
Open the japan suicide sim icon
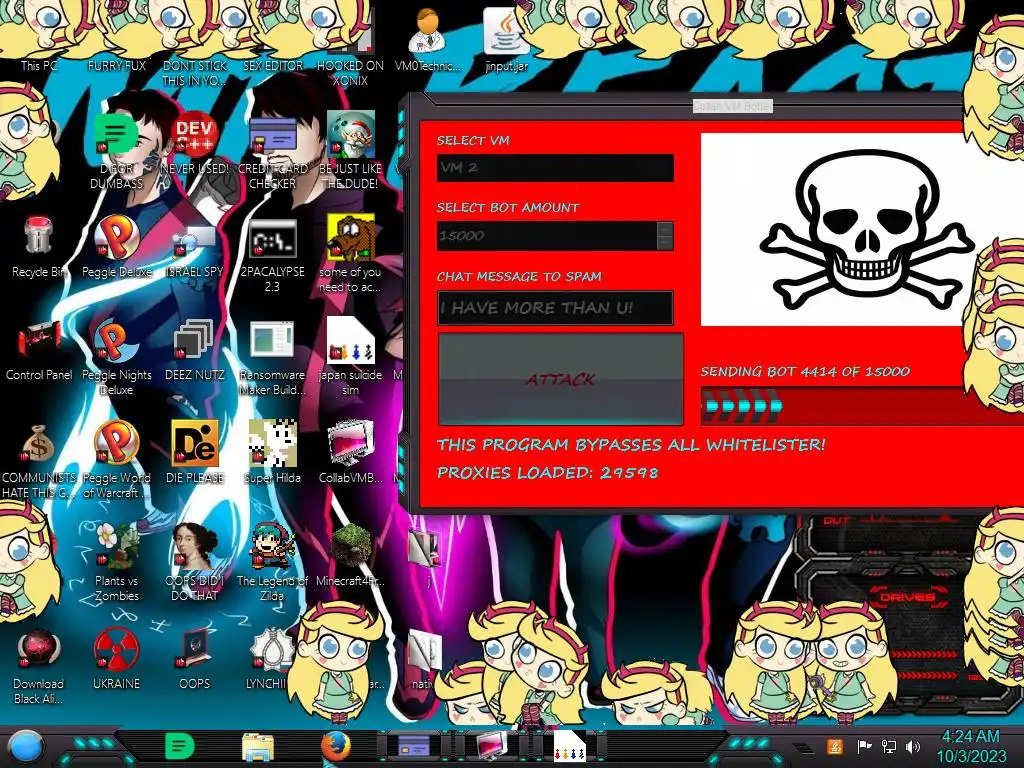(x=350, y=358)
